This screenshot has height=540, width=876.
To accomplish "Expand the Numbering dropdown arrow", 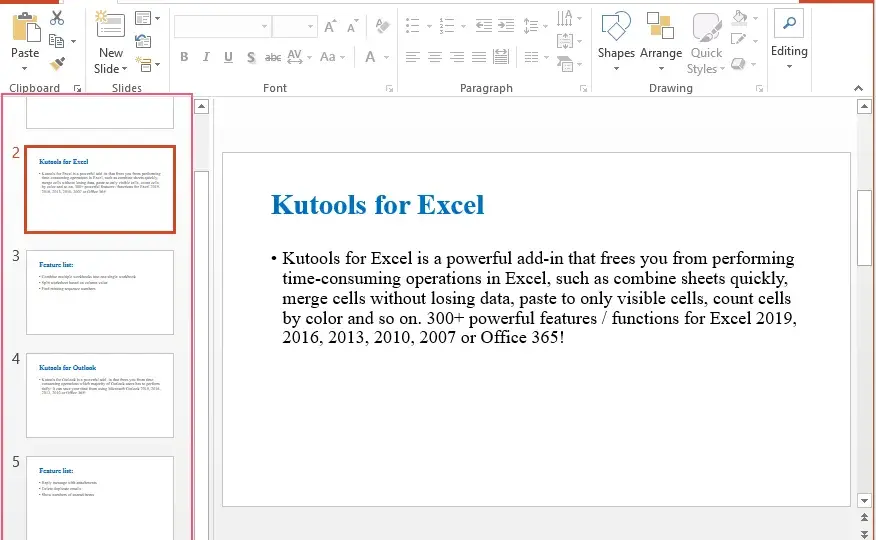I will pos(463,26).
